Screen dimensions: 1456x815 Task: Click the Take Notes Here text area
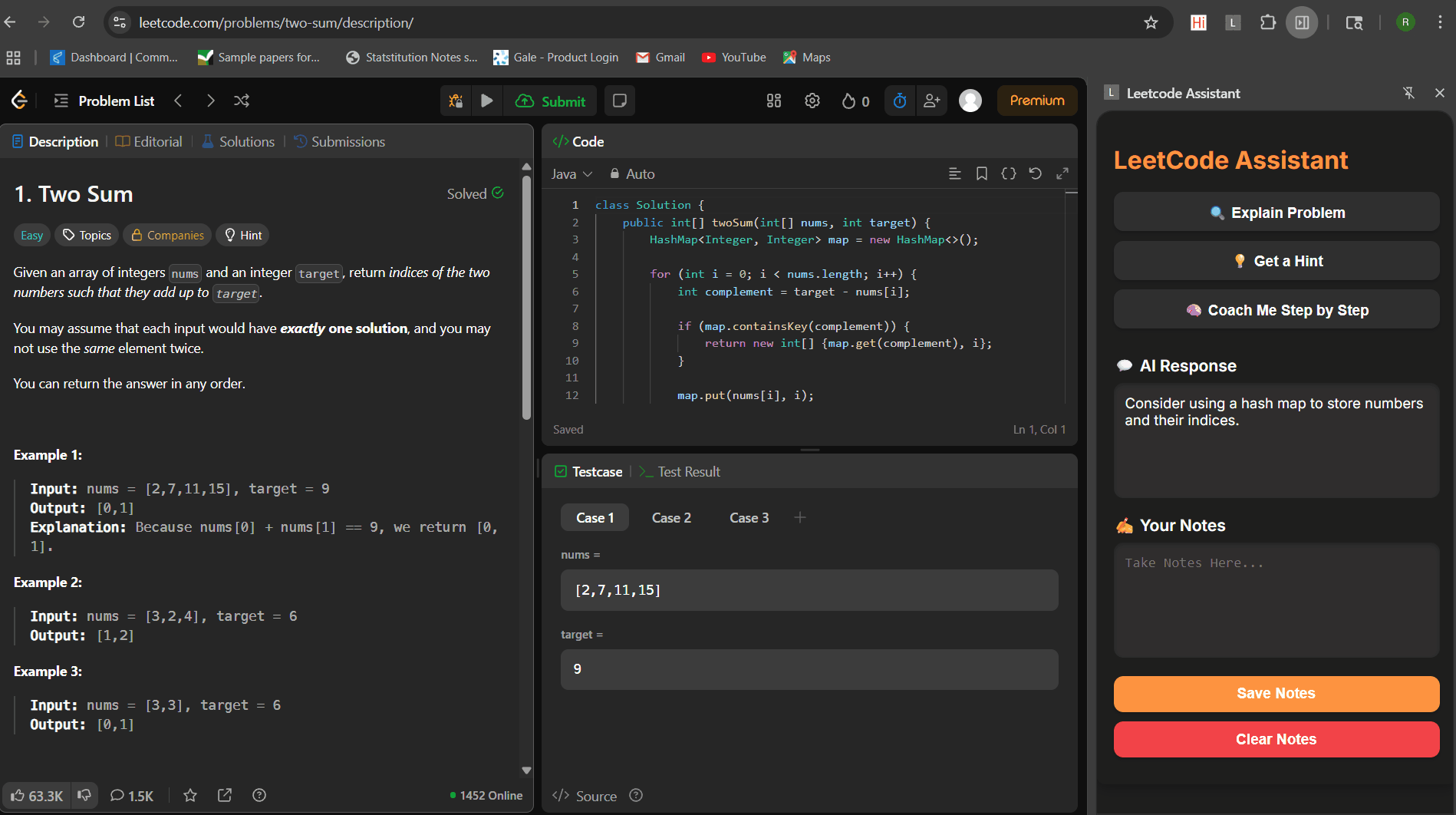coord(1276,599)
